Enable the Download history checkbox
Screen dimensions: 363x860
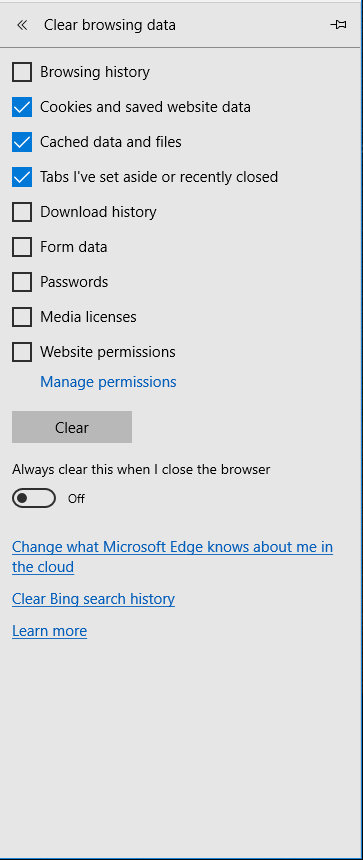click(22, 212)
